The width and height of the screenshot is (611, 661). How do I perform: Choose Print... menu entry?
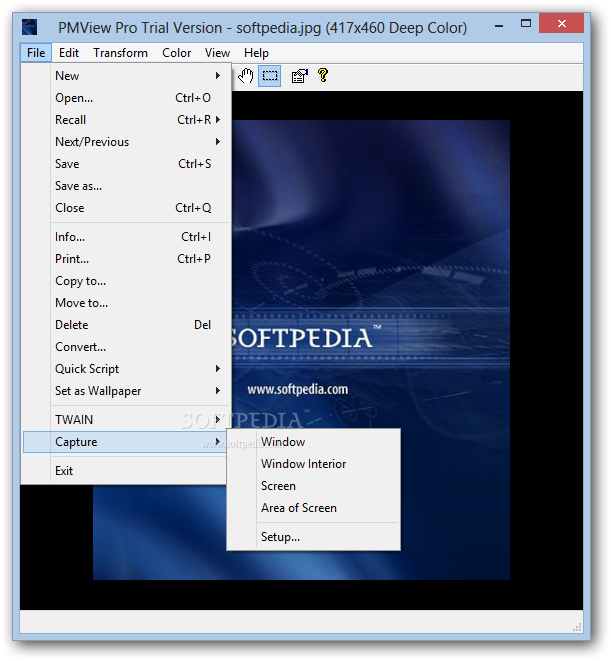pos(127,259)
